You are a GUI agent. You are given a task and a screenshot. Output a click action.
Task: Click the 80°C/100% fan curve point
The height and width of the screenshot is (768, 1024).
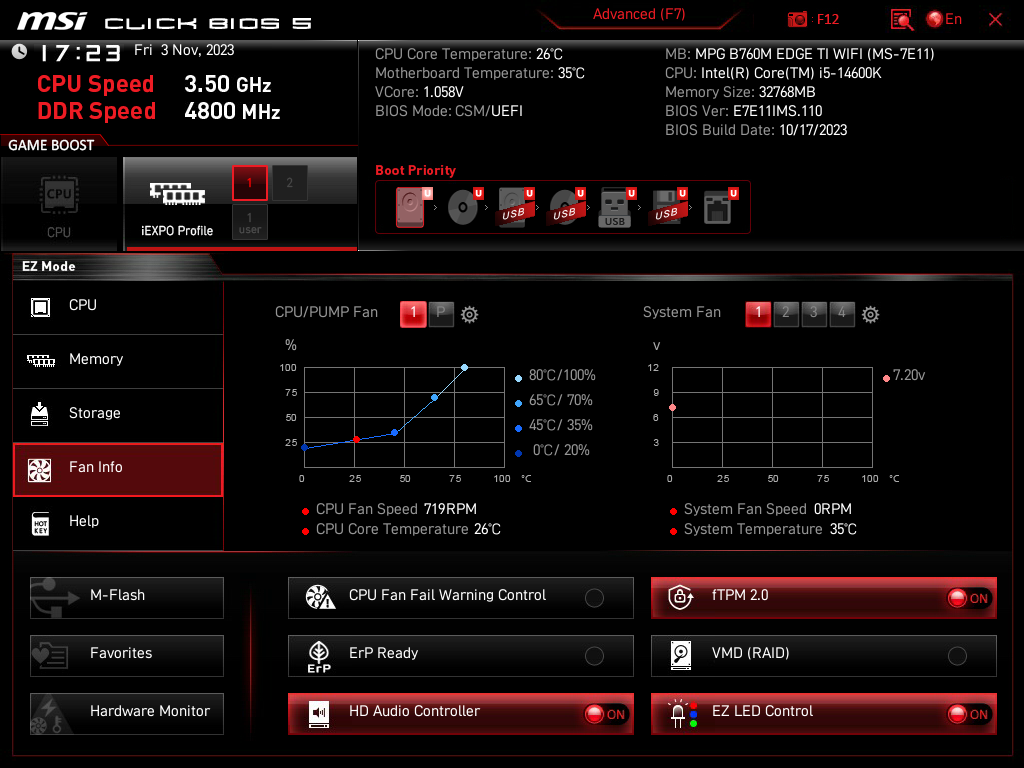coord(464,368)
